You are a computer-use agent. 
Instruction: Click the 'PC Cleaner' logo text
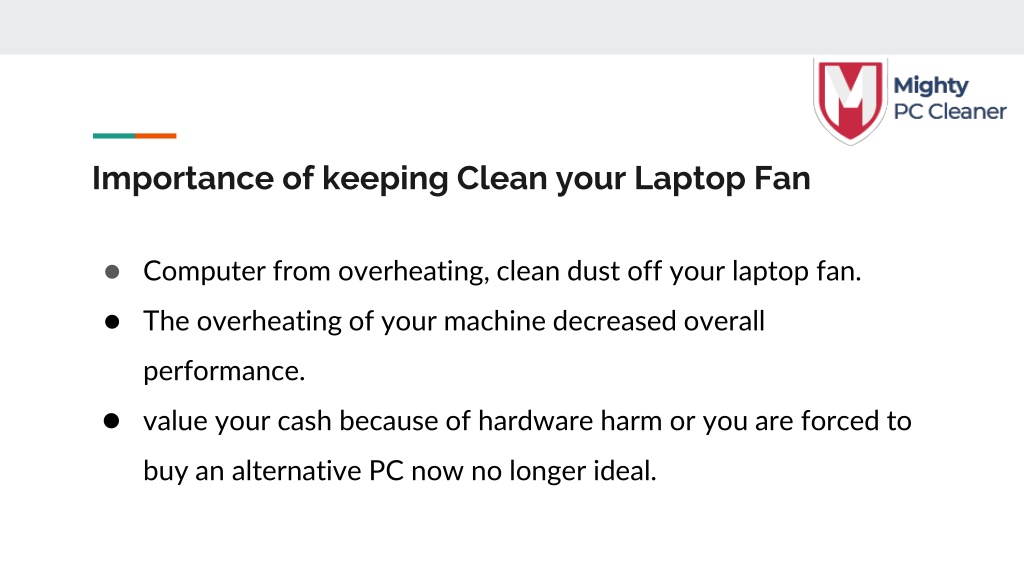click(950, 112)
